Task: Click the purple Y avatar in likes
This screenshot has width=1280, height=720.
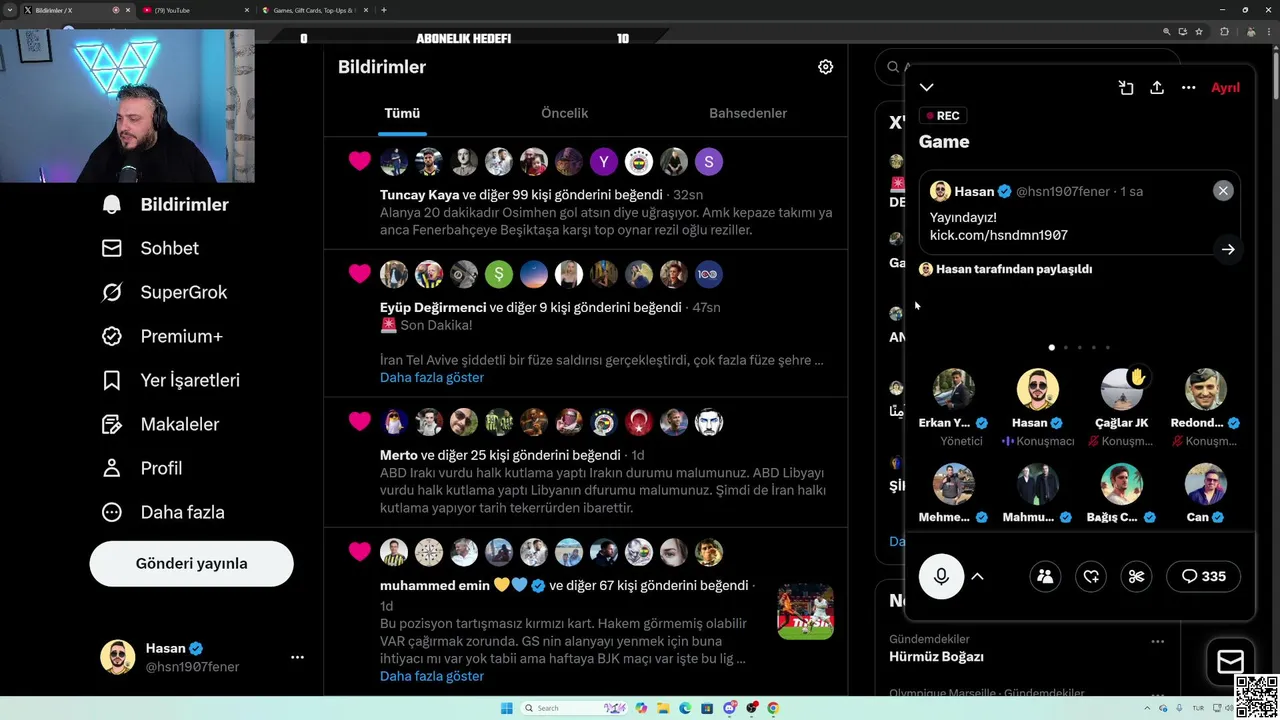Action: pyautogui.click(x=603, y=161)
